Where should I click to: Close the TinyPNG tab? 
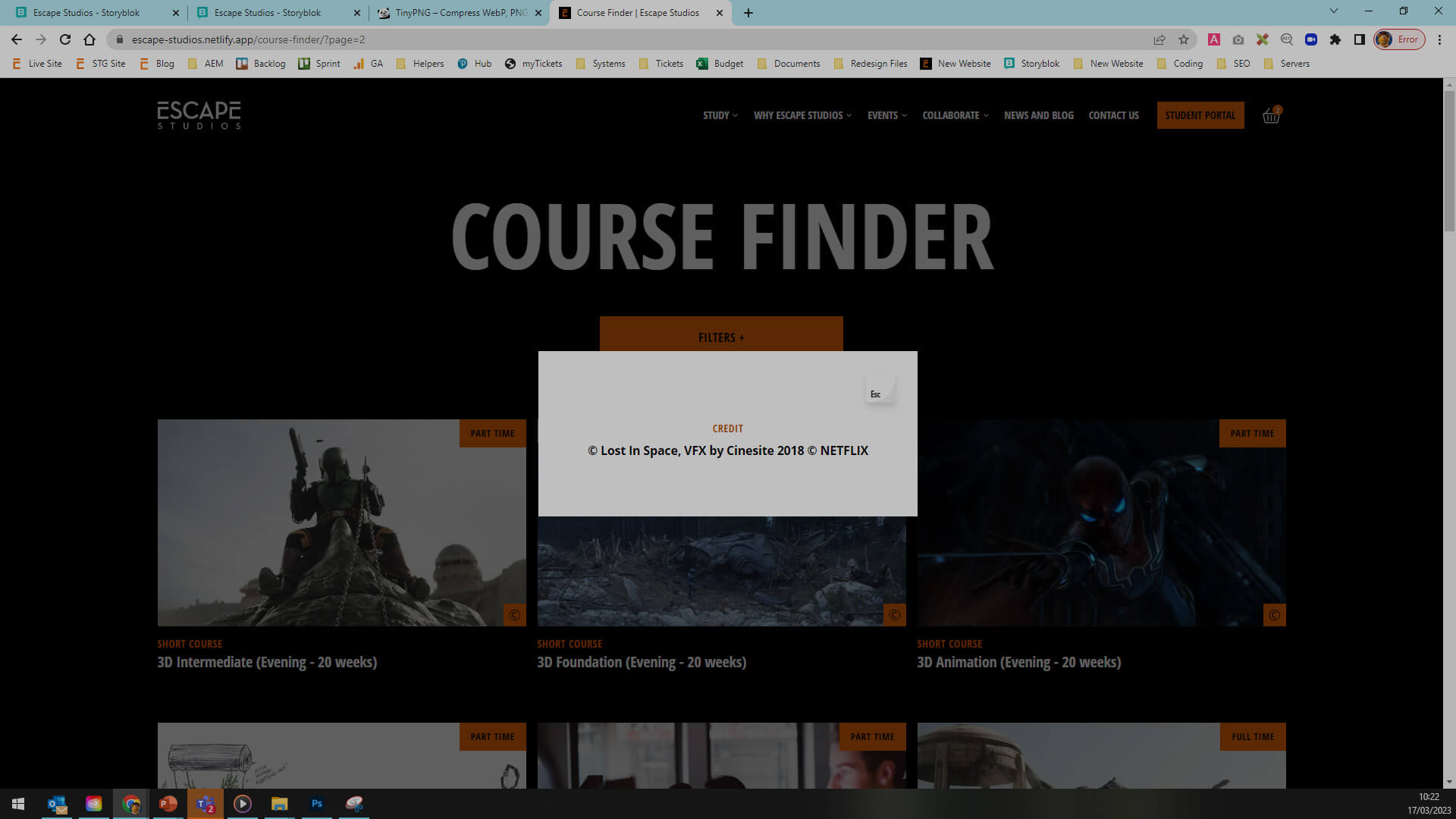tap(538, 13)
